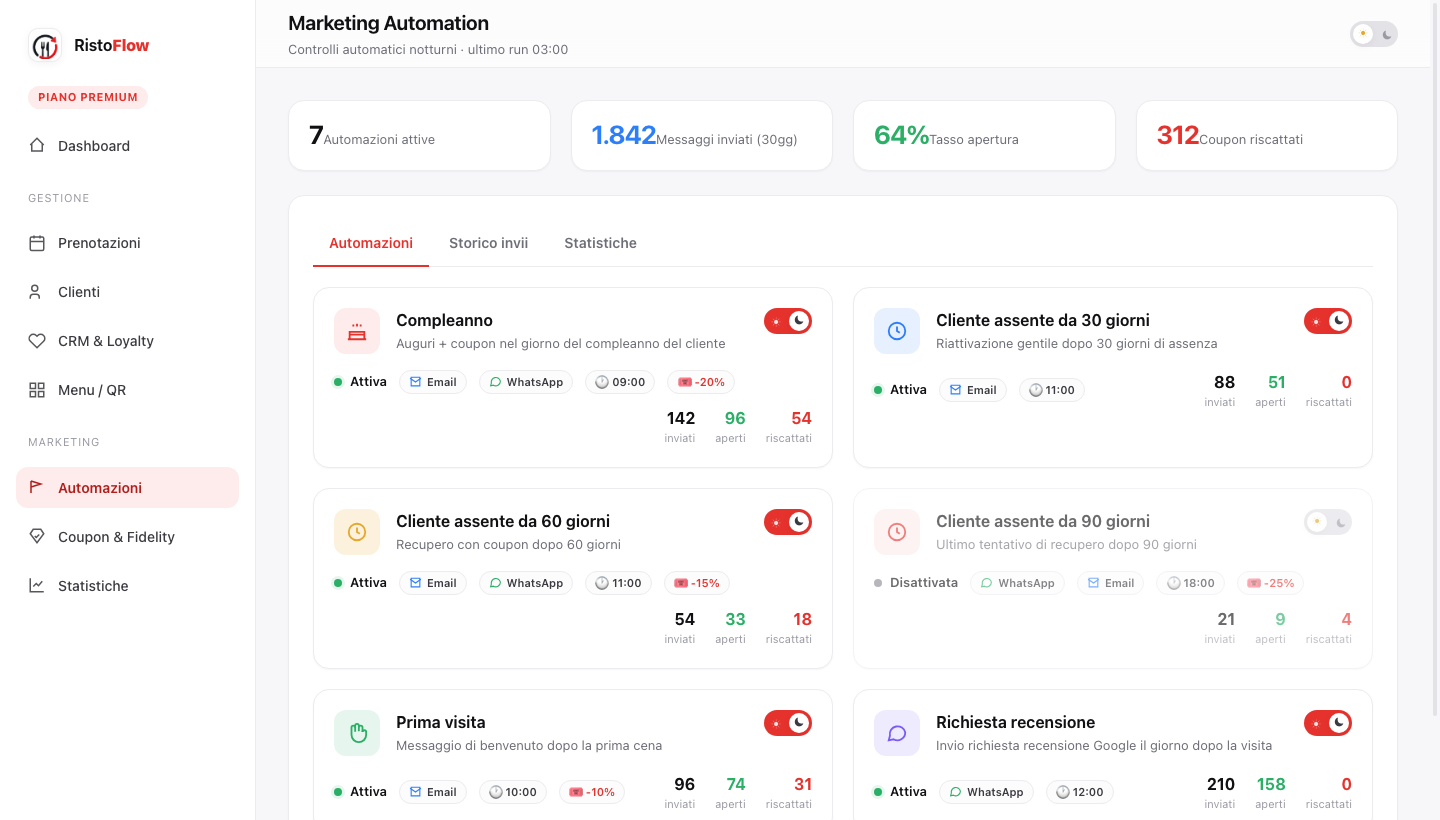
Task: Toggle the dark mode switch in header
Action: point(1374,34)
